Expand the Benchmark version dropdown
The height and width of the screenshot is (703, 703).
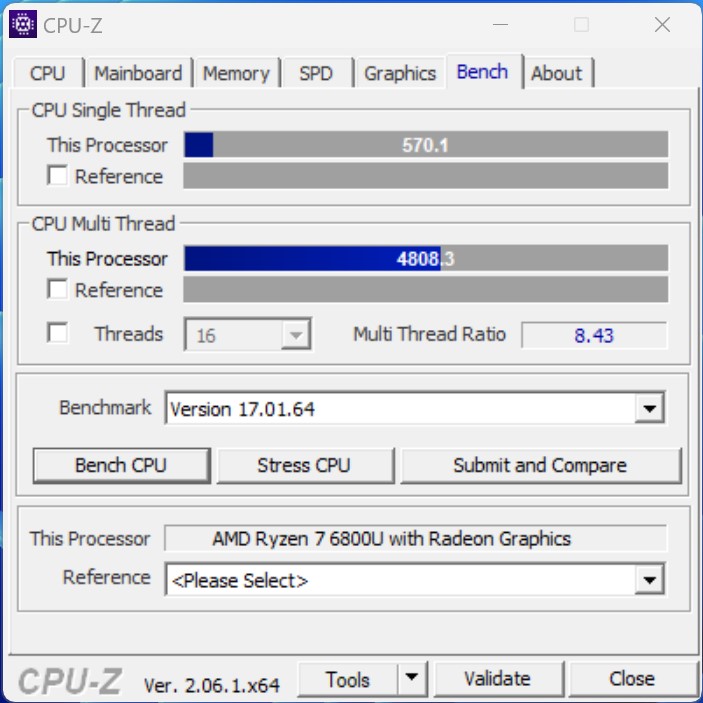(x=649, y=408)
